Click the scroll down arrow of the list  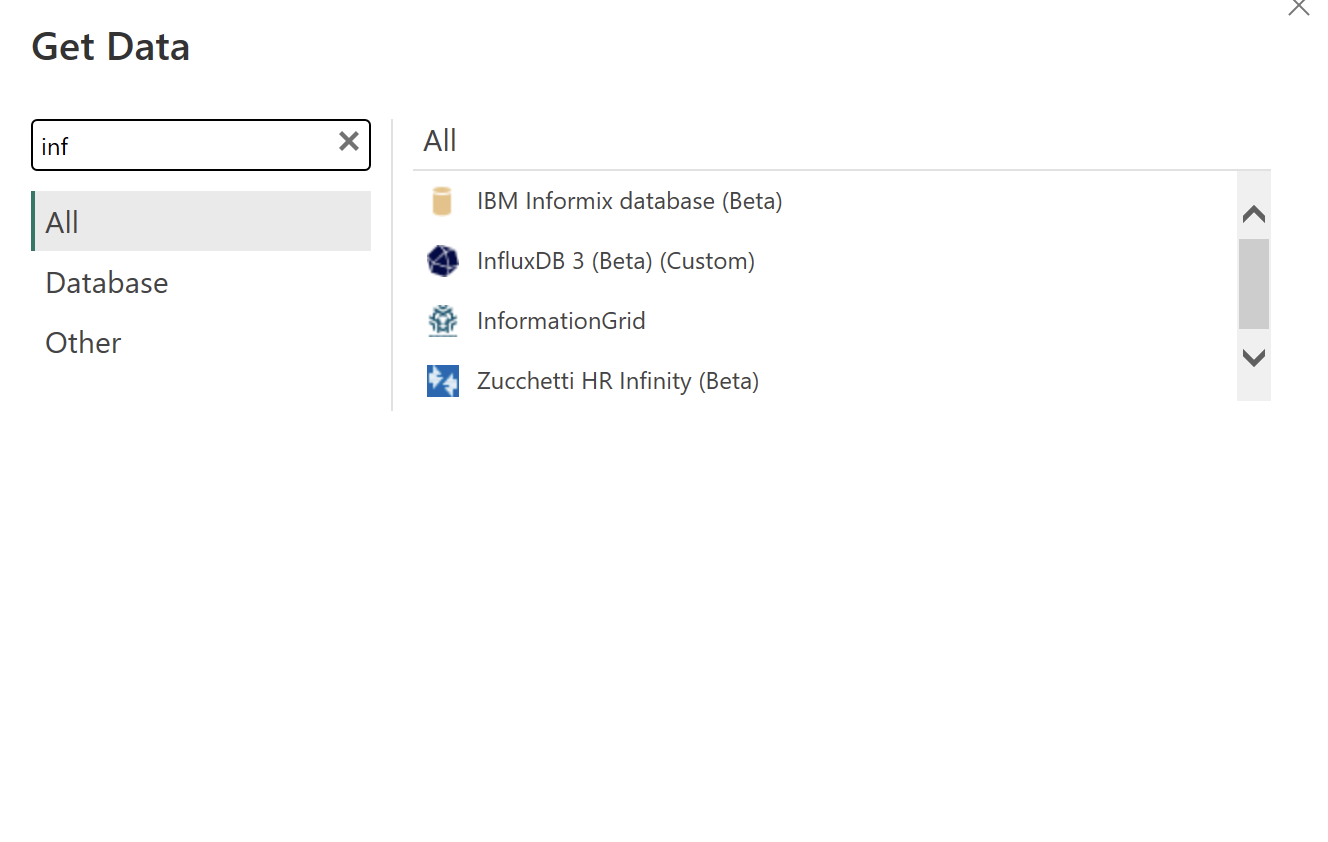pyautogui.click(x=1253, y=357)
